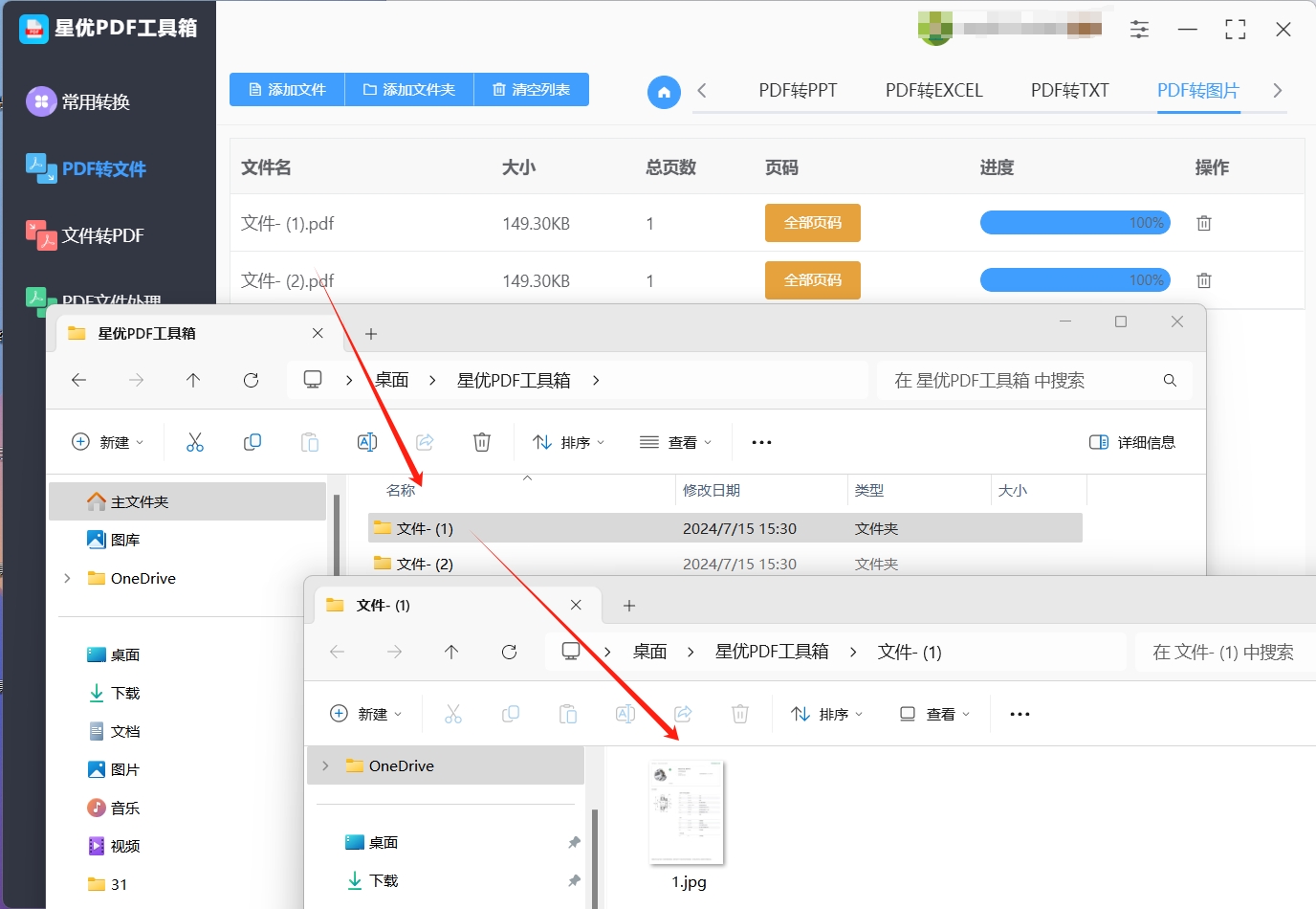The height and width of the screenshot is (909, 1316).
Task: Add new tab in 星优PDF工具箱 Explorer window
Action: point(371,334)
